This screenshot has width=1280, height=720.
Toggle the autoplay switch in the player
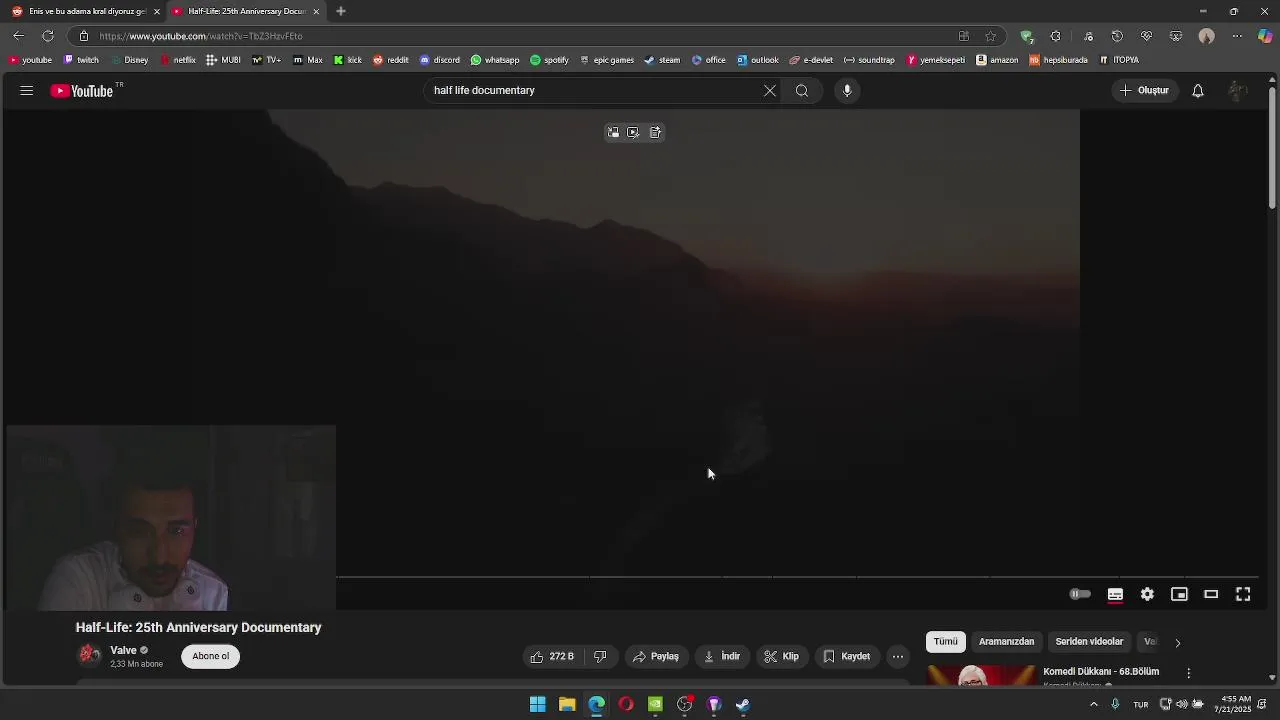[x=1080, y=594]
